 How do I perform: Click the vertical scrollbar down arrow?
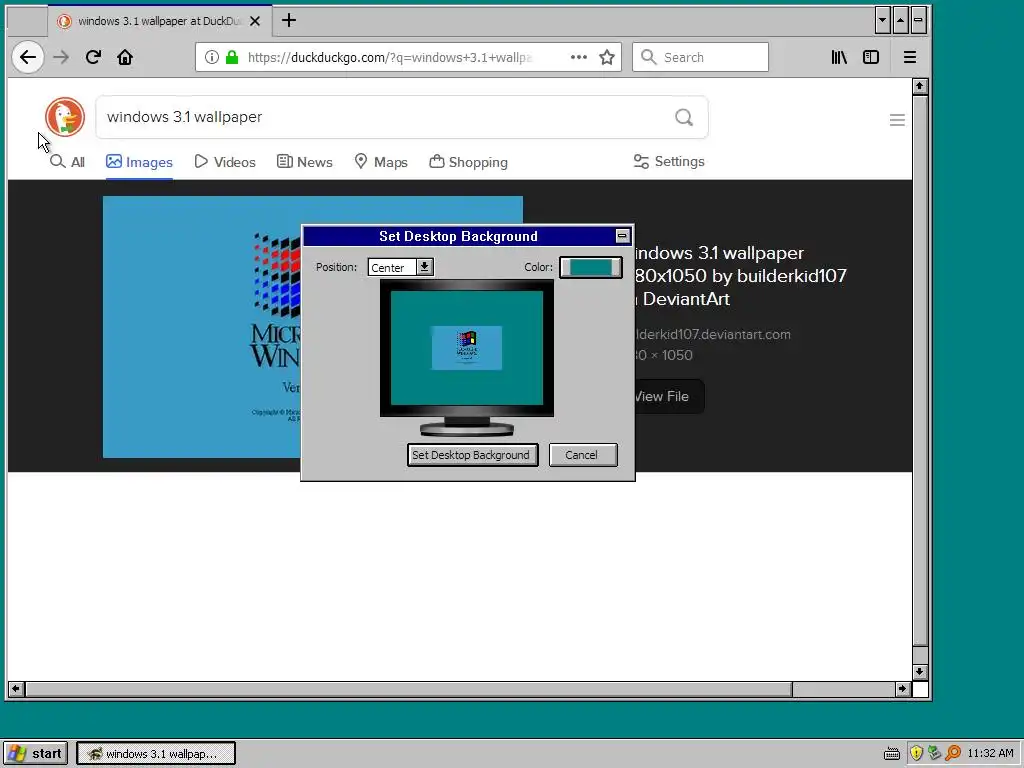click(920, 671)
